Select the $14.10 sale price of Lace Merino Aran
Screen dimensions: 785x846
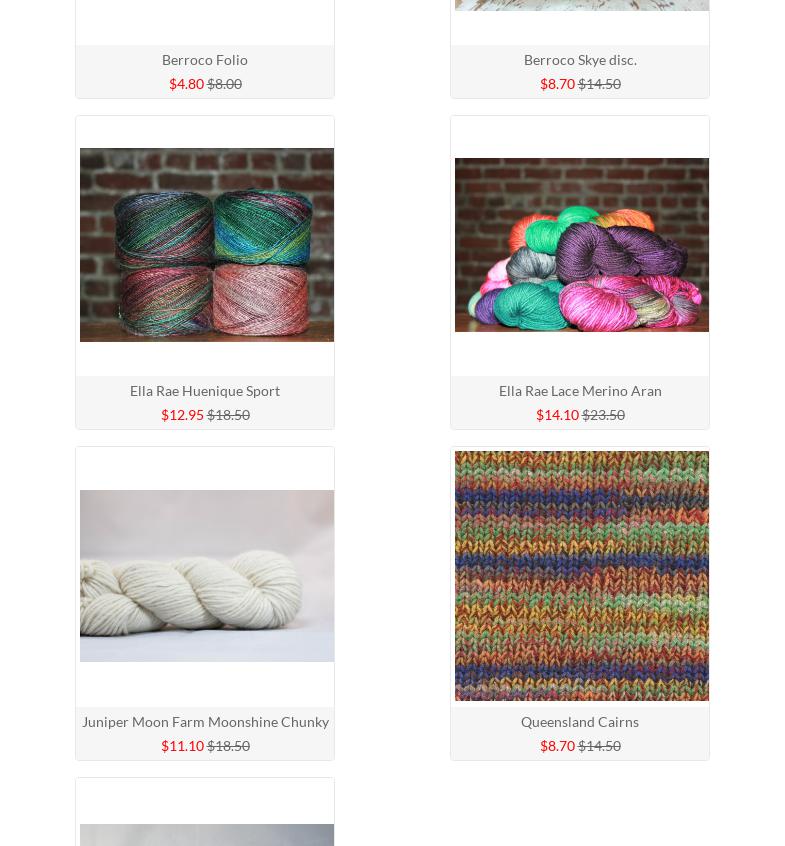click(557, 415)
